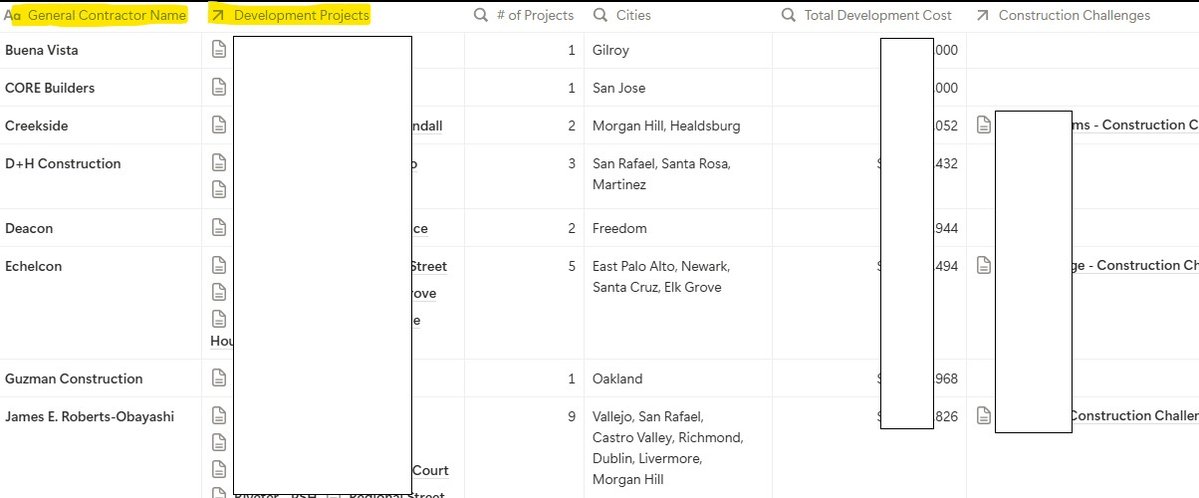Open the page icon in the CORE Builders row

tap(219, 88)
